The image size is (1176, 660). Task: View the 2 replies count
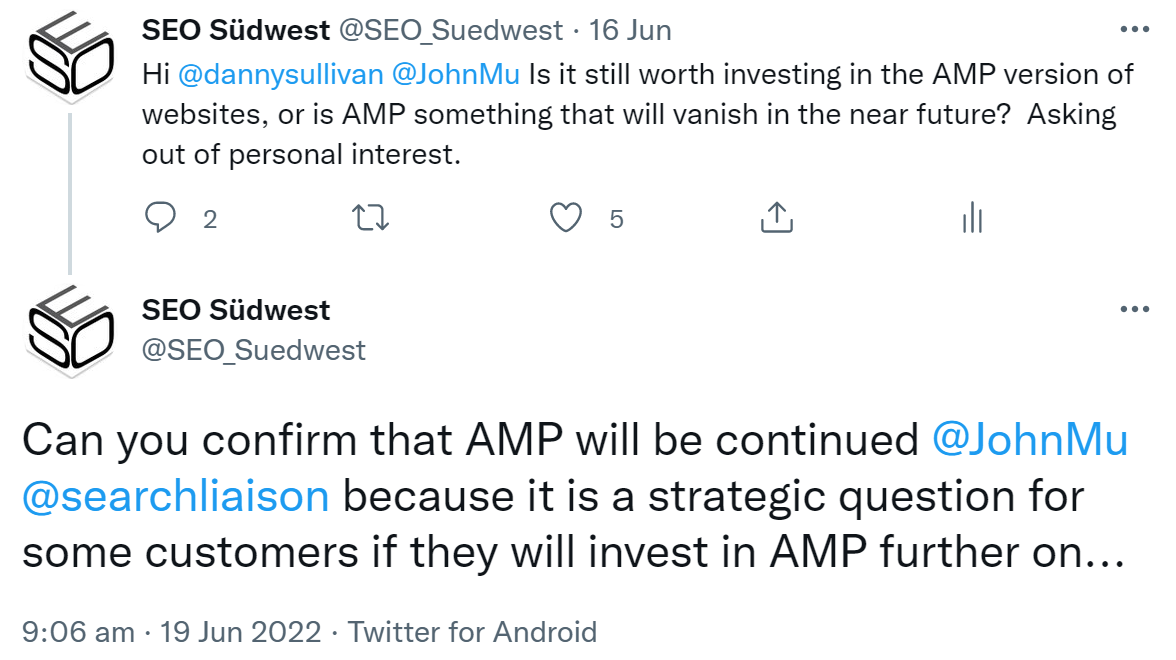(x=211, y=219)
